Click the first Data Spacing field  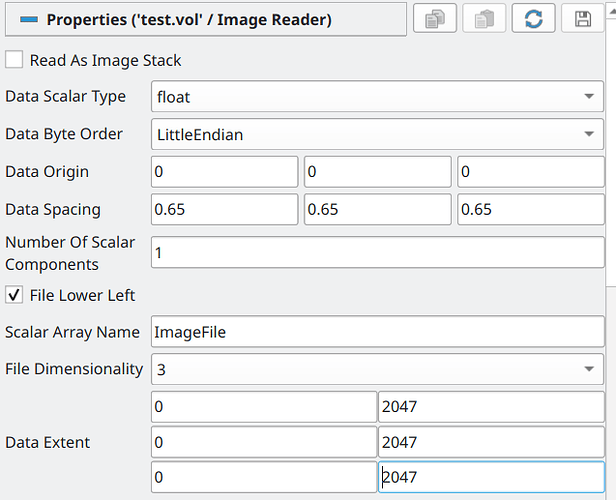(x=224, y=209)
